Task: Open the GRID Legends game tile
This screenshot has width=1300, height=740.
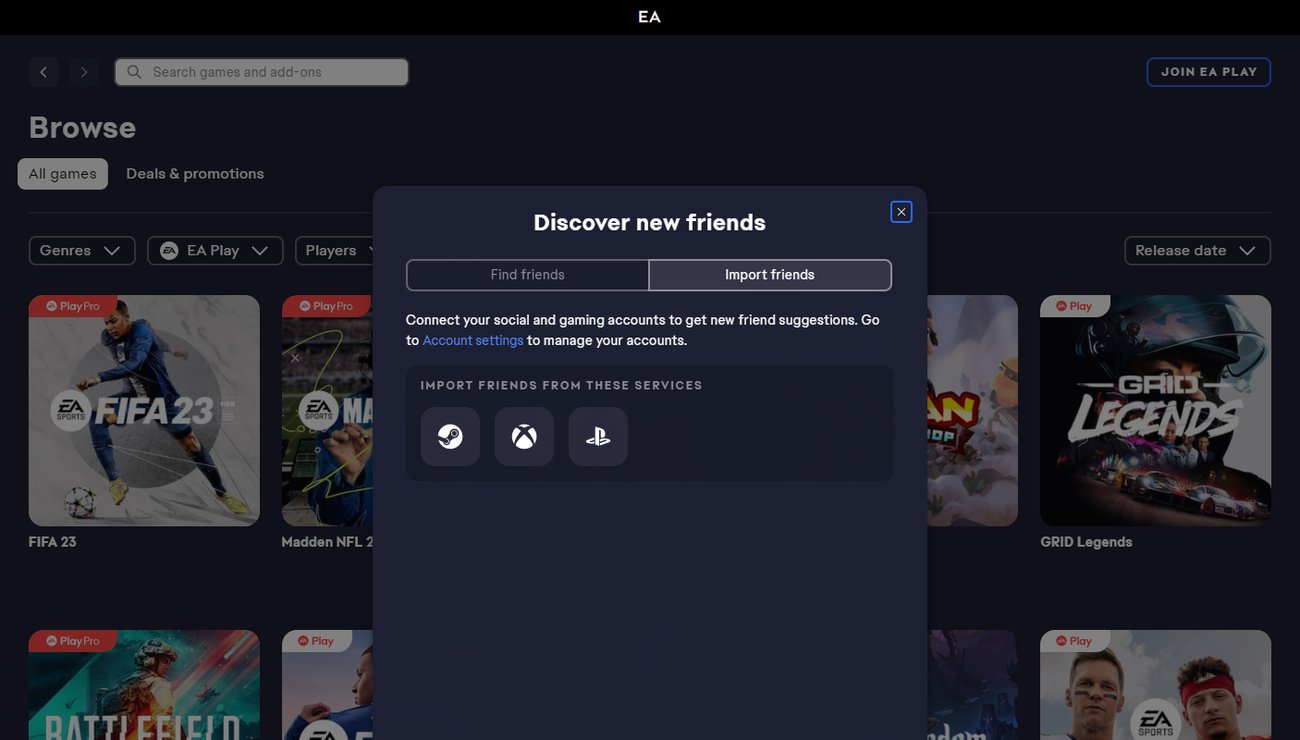Action: click(x=1155, y=410)
